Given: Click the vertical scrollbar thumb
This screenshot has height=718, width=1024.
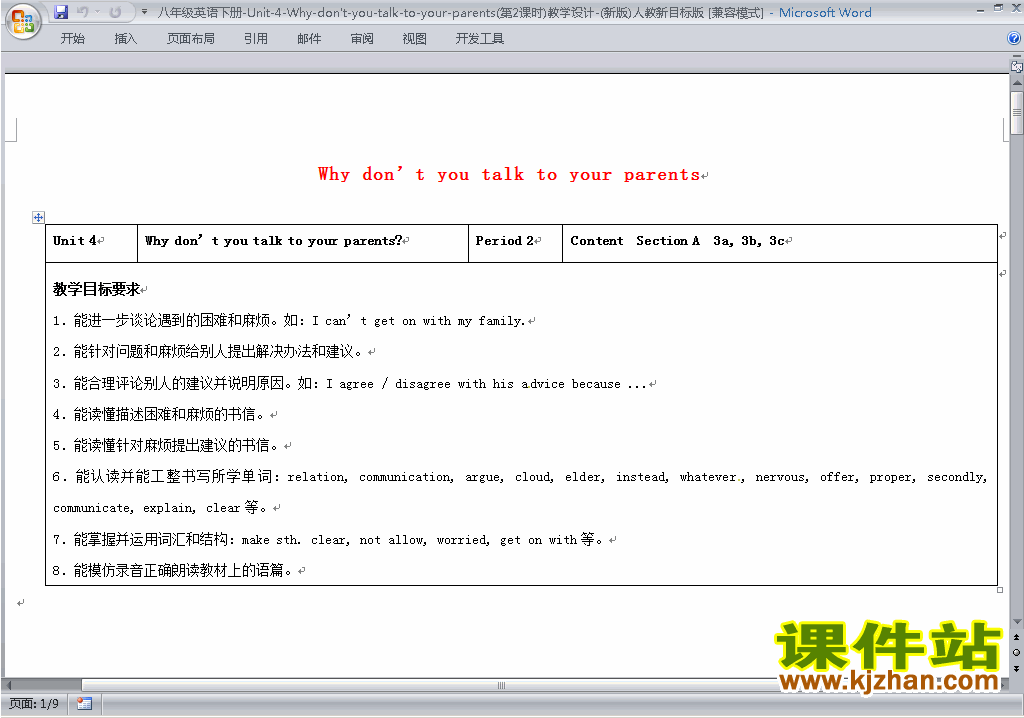Looking at the screenshot, I should tap(1017, 113).
